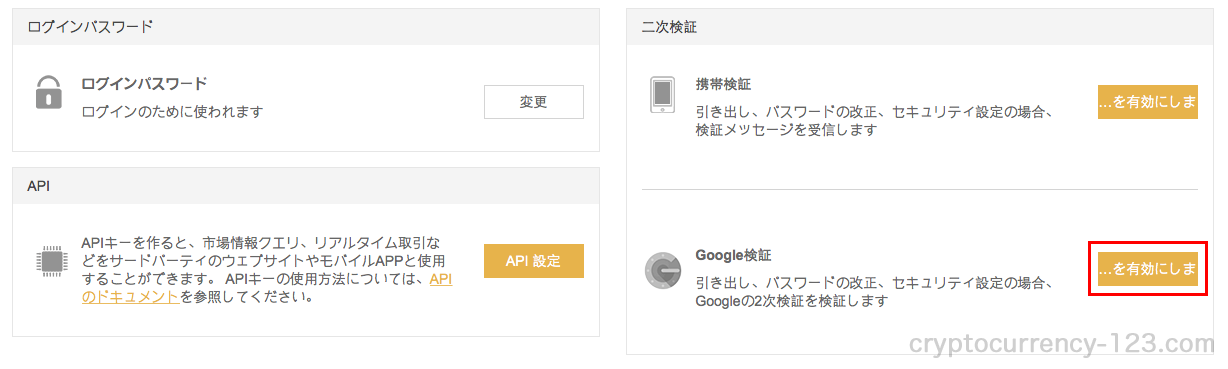Enable Google検証 with its highlighted button
The image size is (1228, 369).
click(x=1147, y=268)
